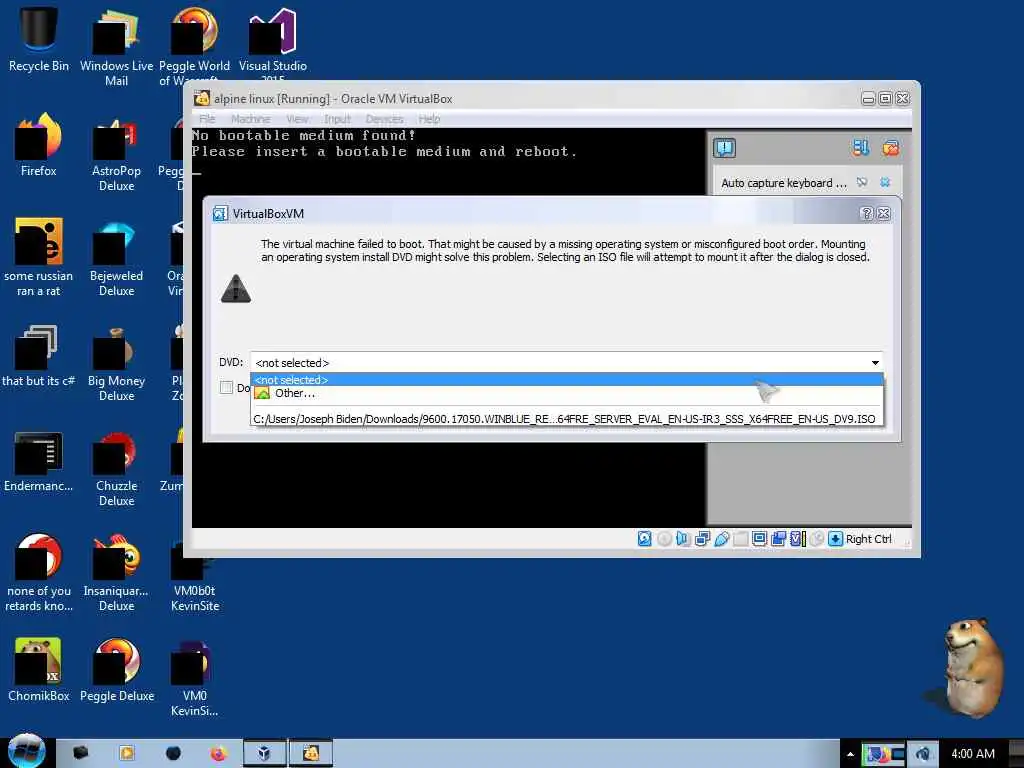
Task: Open the Help menu
Action: click(x=429, y=119)
